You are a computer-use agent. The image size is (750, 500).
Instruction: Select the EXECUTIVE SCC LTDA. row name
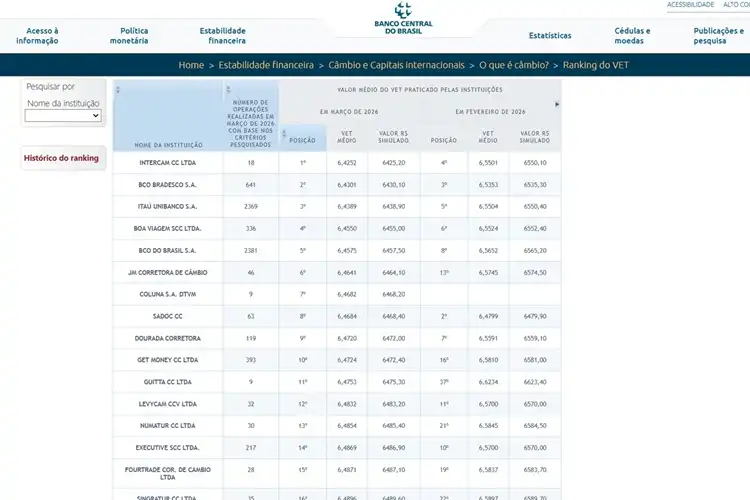[167, 448]
